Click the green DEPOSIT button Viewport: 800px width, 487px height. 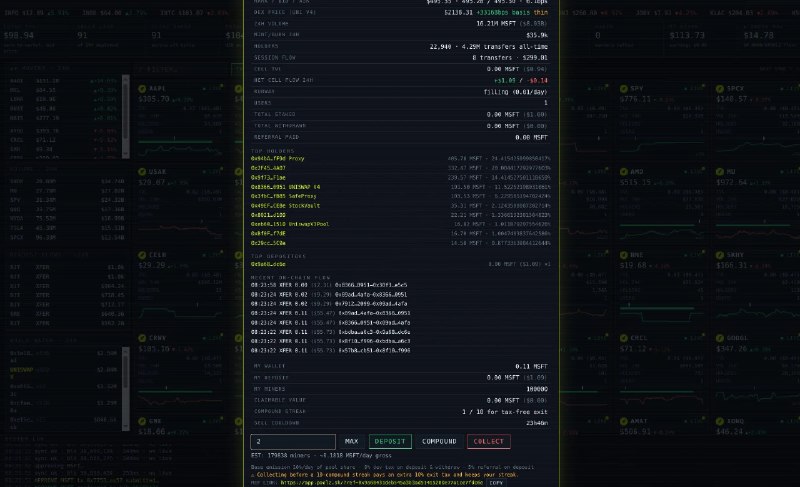pyautogui.click(x=390, y=442)
